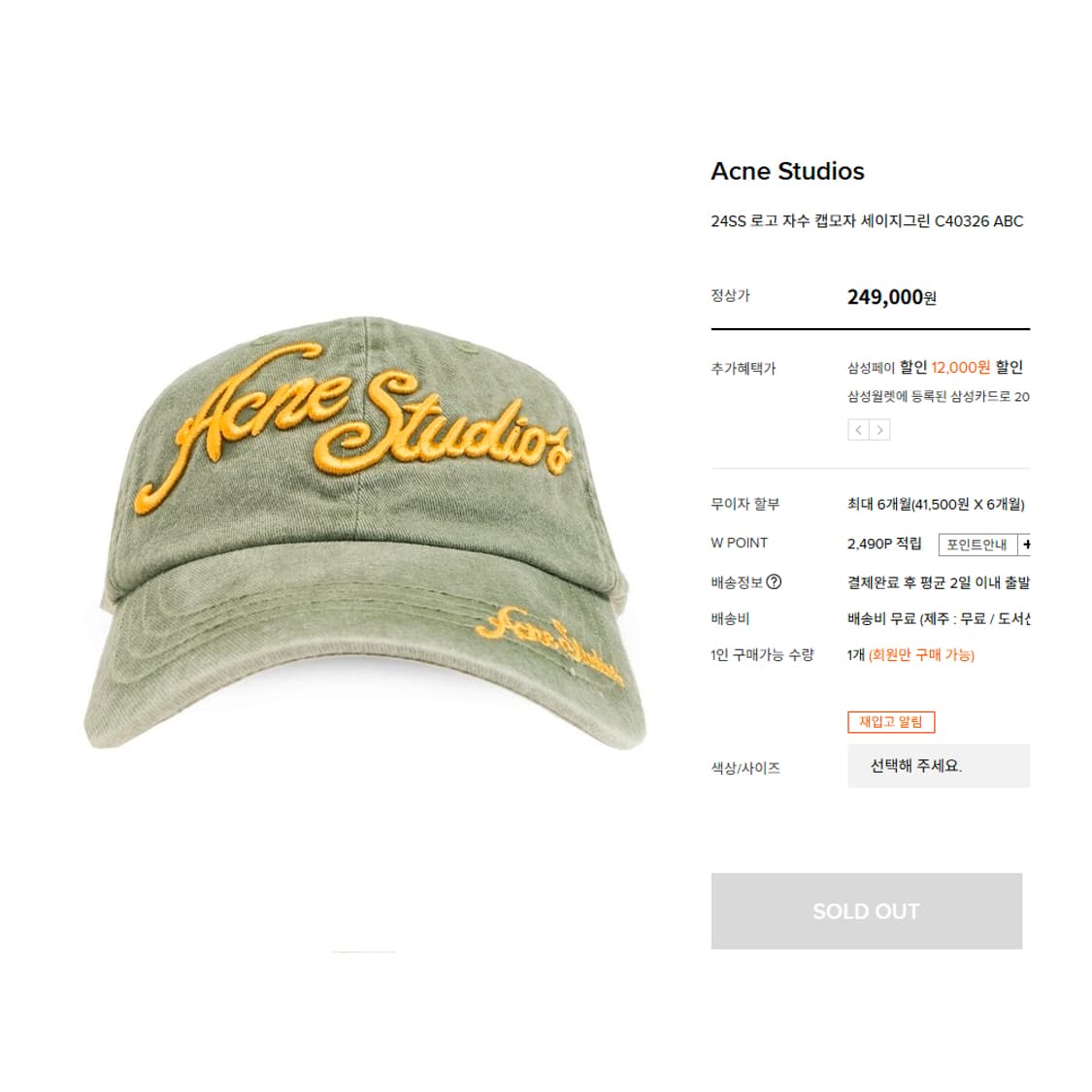The width and height of the screenshot is (1092, 1092).
Task: Expand W POINT details with plus icon
Action: click(x=1025, y=544)
